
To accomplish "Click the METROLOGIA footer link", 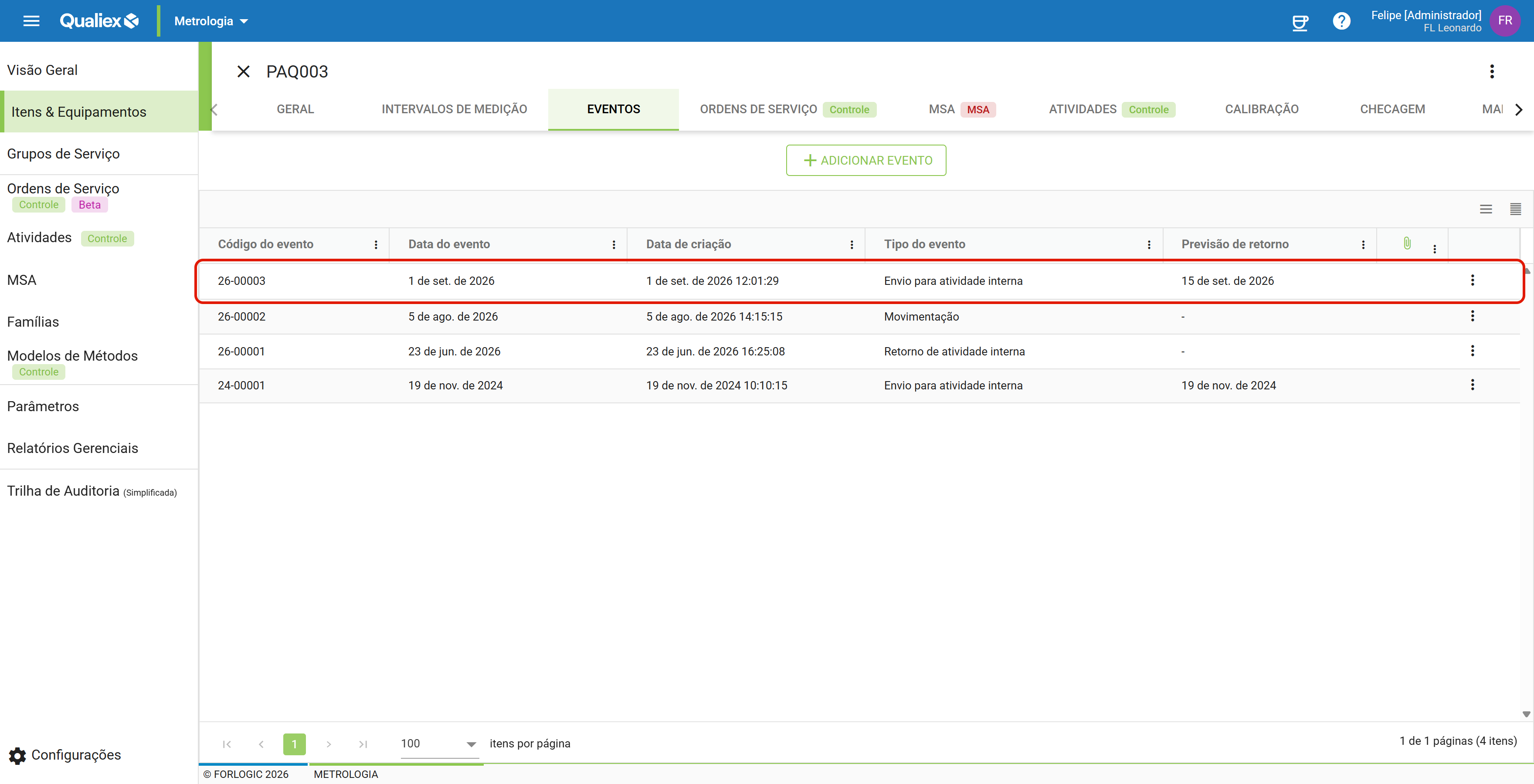I will [346, 774].
